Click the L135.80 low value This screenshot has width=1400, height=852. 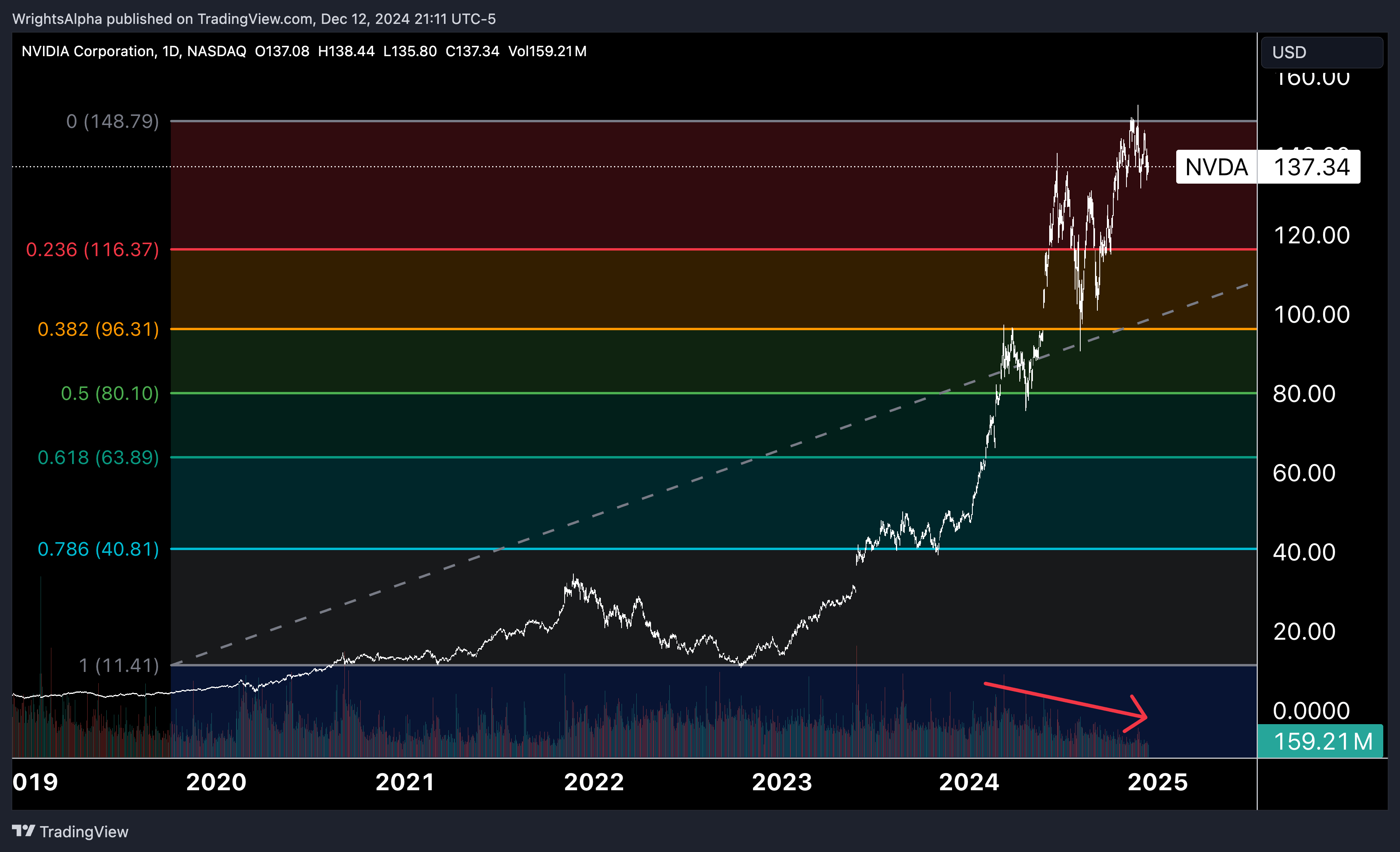(x=410, y=51)
